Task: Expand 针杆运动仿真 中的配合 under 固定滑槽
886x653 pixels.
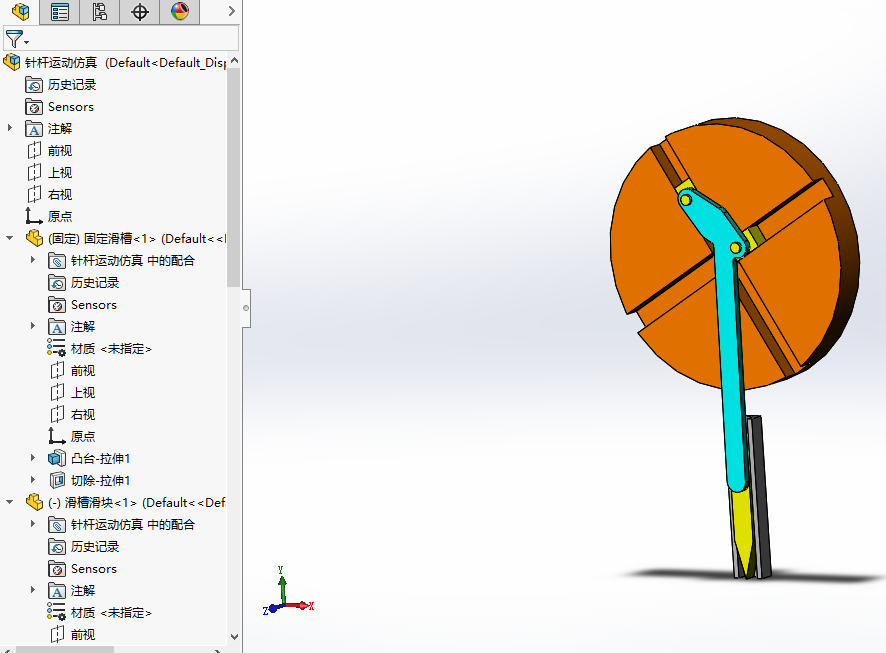Action: [33, 260]
